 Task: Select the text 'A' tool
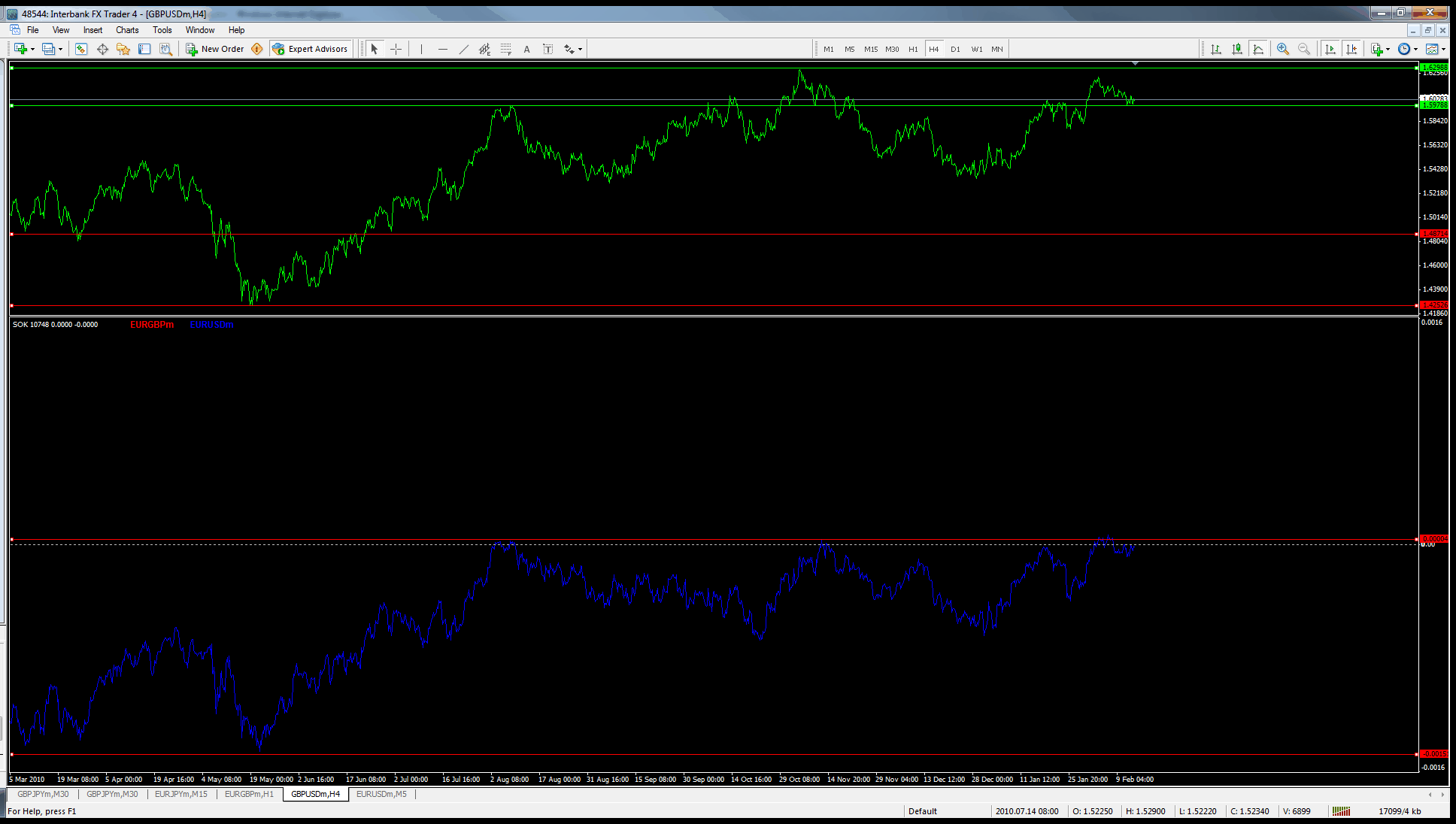tap(526, 49)
